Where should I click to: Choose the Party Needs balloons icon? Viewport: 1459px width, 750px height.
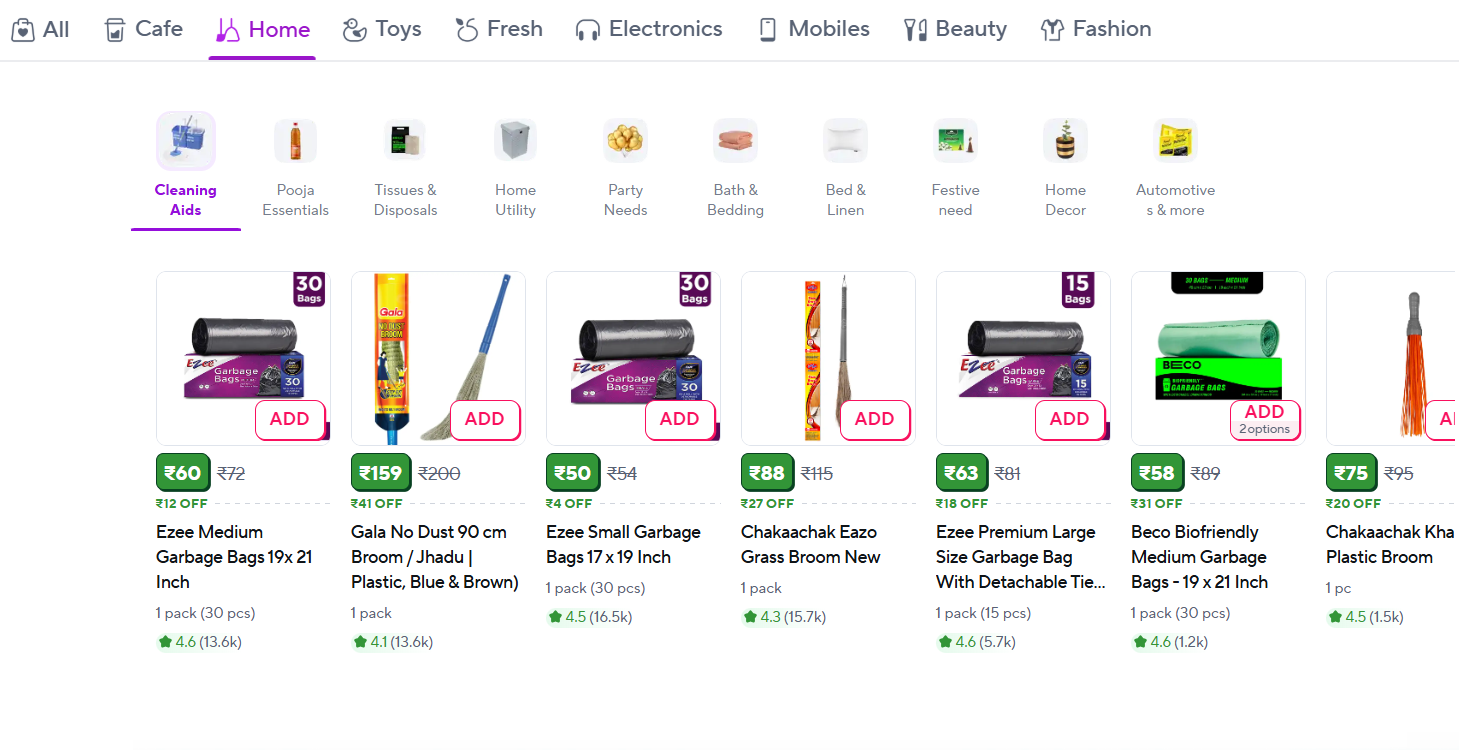tap(625, 142)
